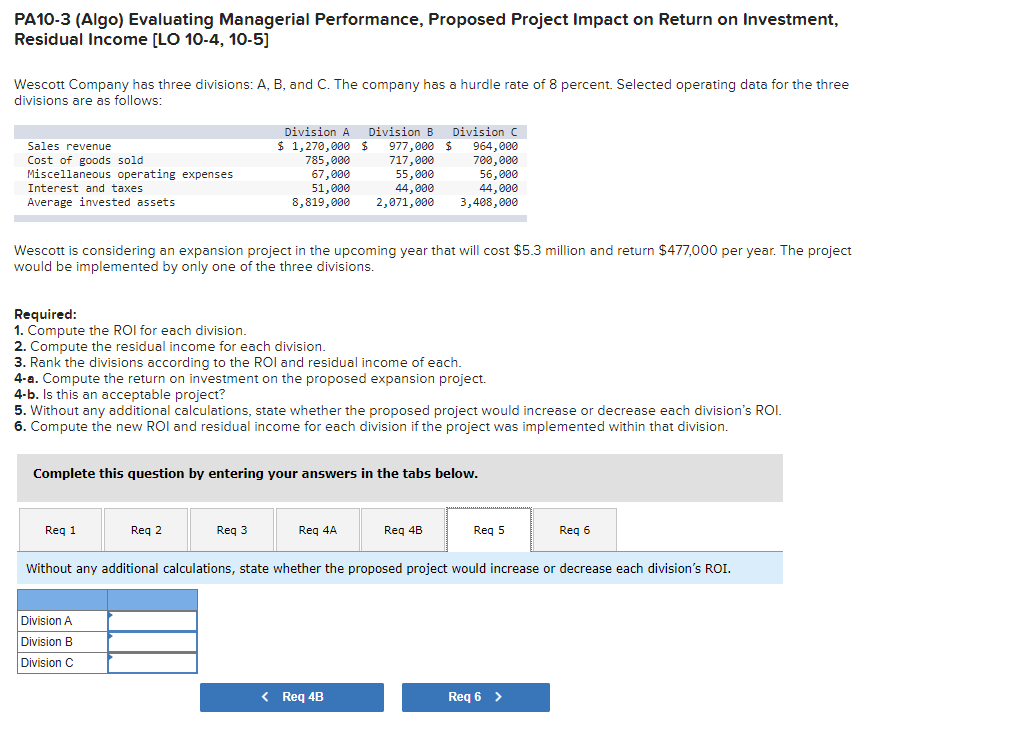The width and height of the screenshot is (1031, 741).
Task: Click requirement 3 Rank the divisions text
Action: [238, 363]
